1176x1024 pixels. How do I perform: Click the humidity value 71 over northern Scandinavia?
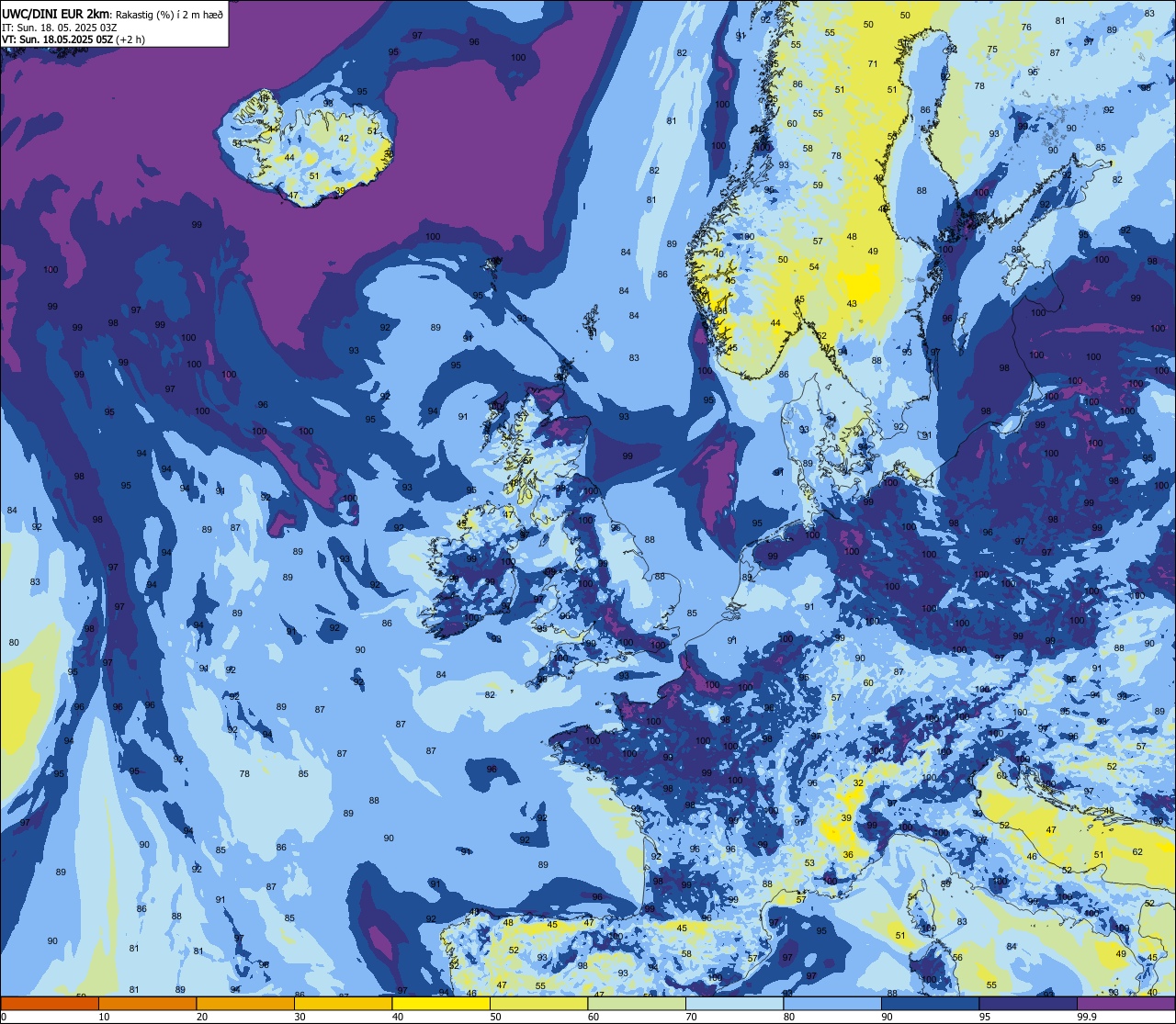[873, 64]
